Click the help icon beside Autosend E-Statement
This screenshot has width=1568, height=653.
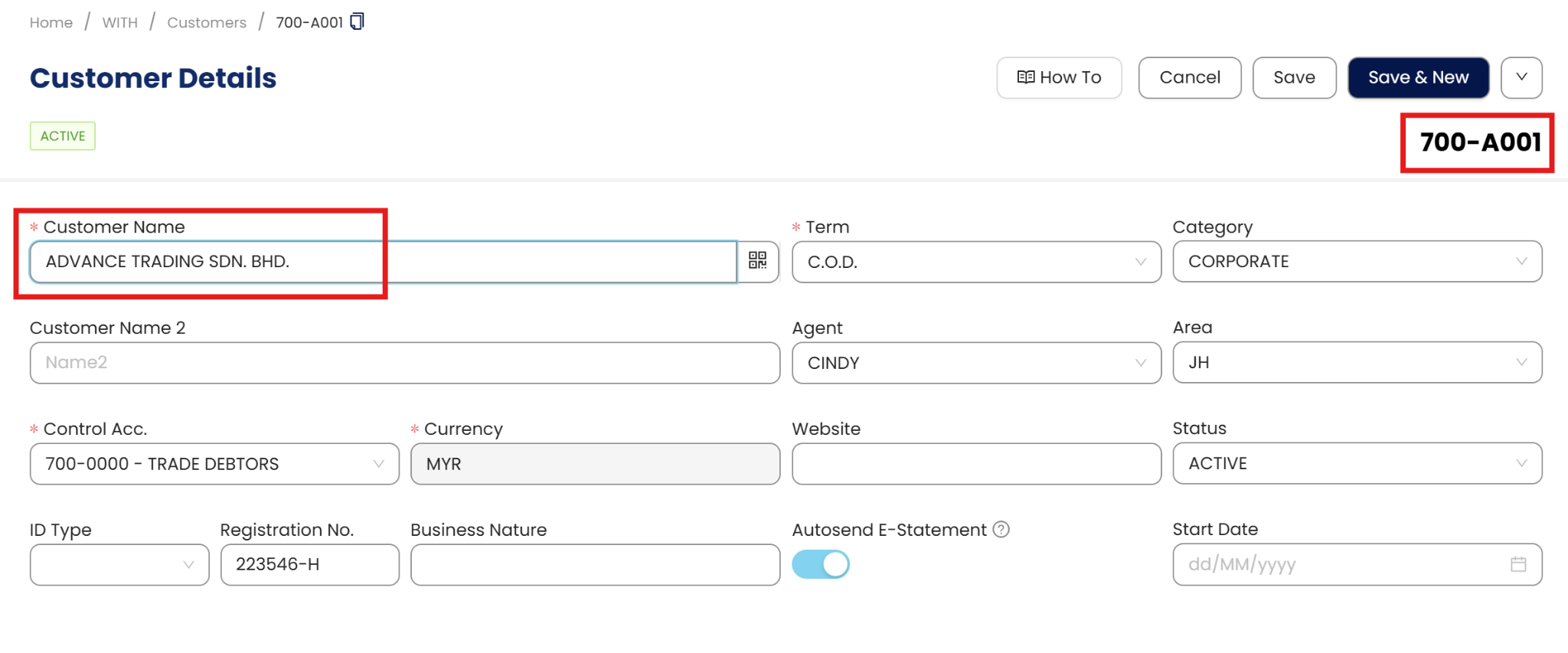1001,530
